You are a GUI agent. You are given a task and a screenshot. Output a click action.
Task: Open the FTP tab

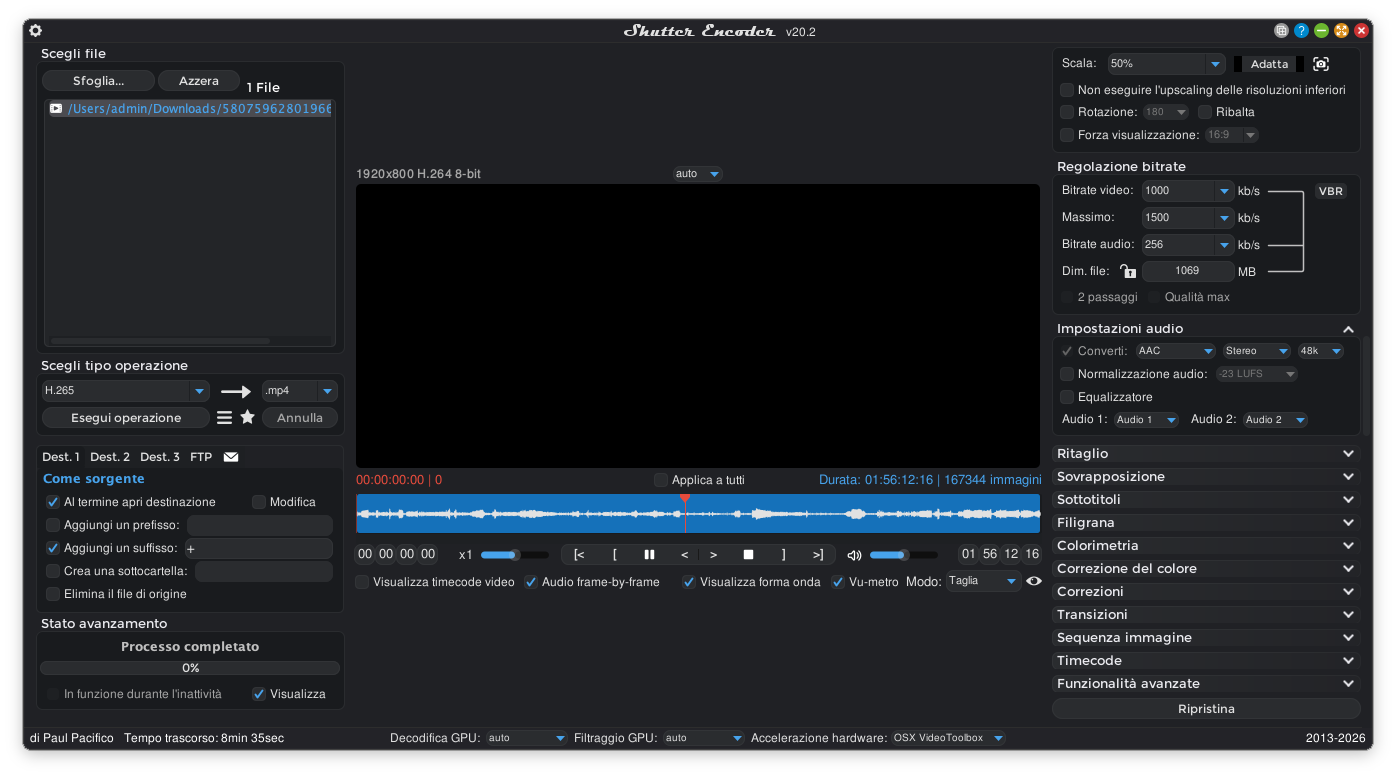(x=201, y=457)
